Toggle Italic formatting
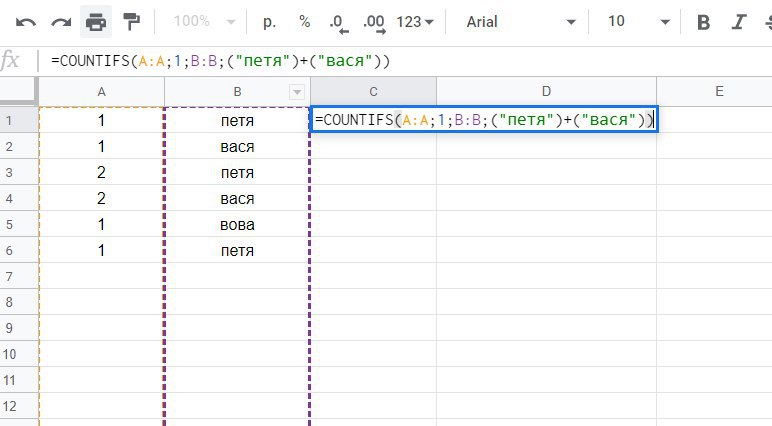Image resolution: width=772 pixels, height=426 pixels. pyautogui.click(x=738, y=22)
